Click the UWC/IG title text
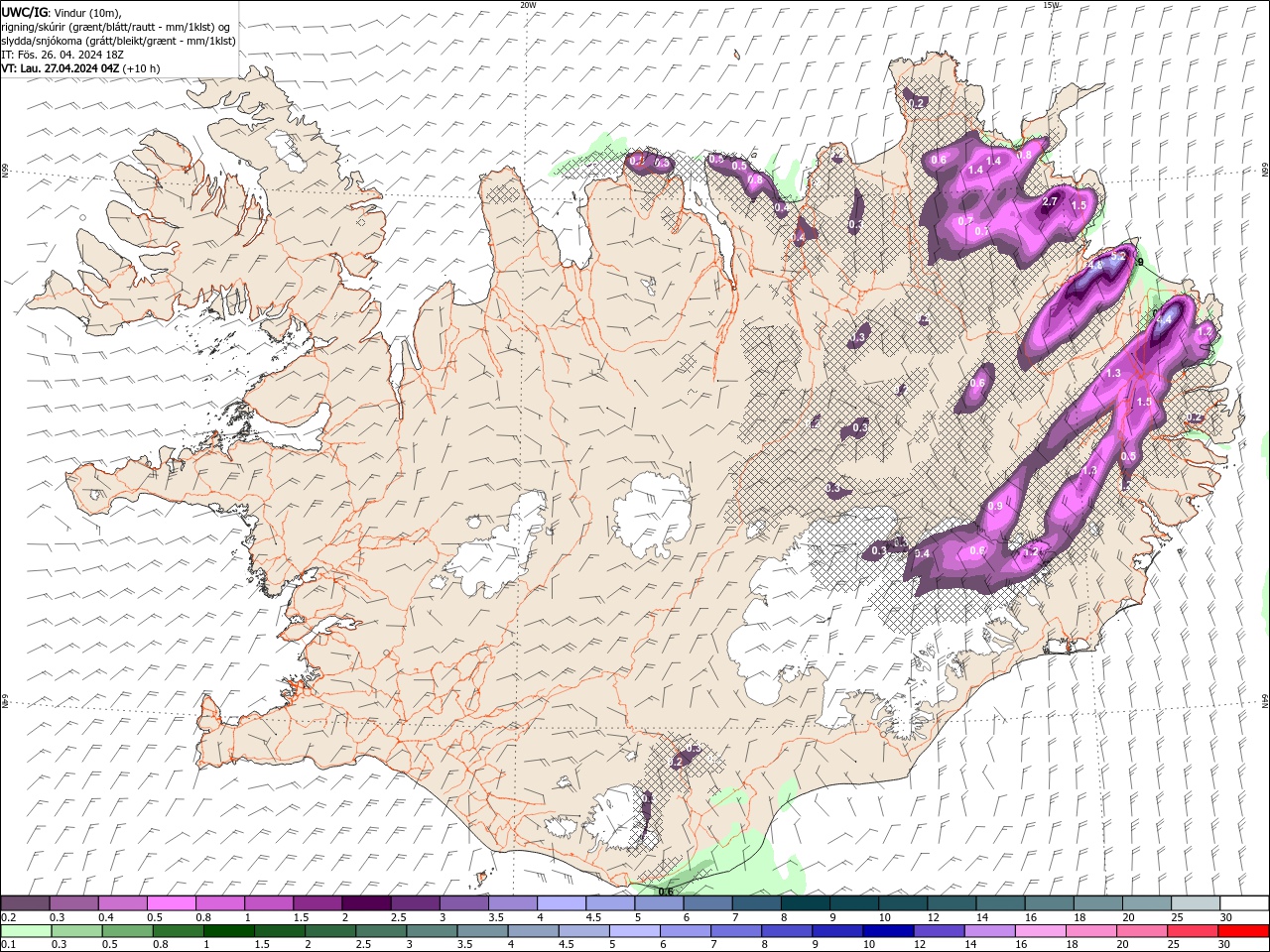The height and width of the screenshot is (952, 1270). 25,12
